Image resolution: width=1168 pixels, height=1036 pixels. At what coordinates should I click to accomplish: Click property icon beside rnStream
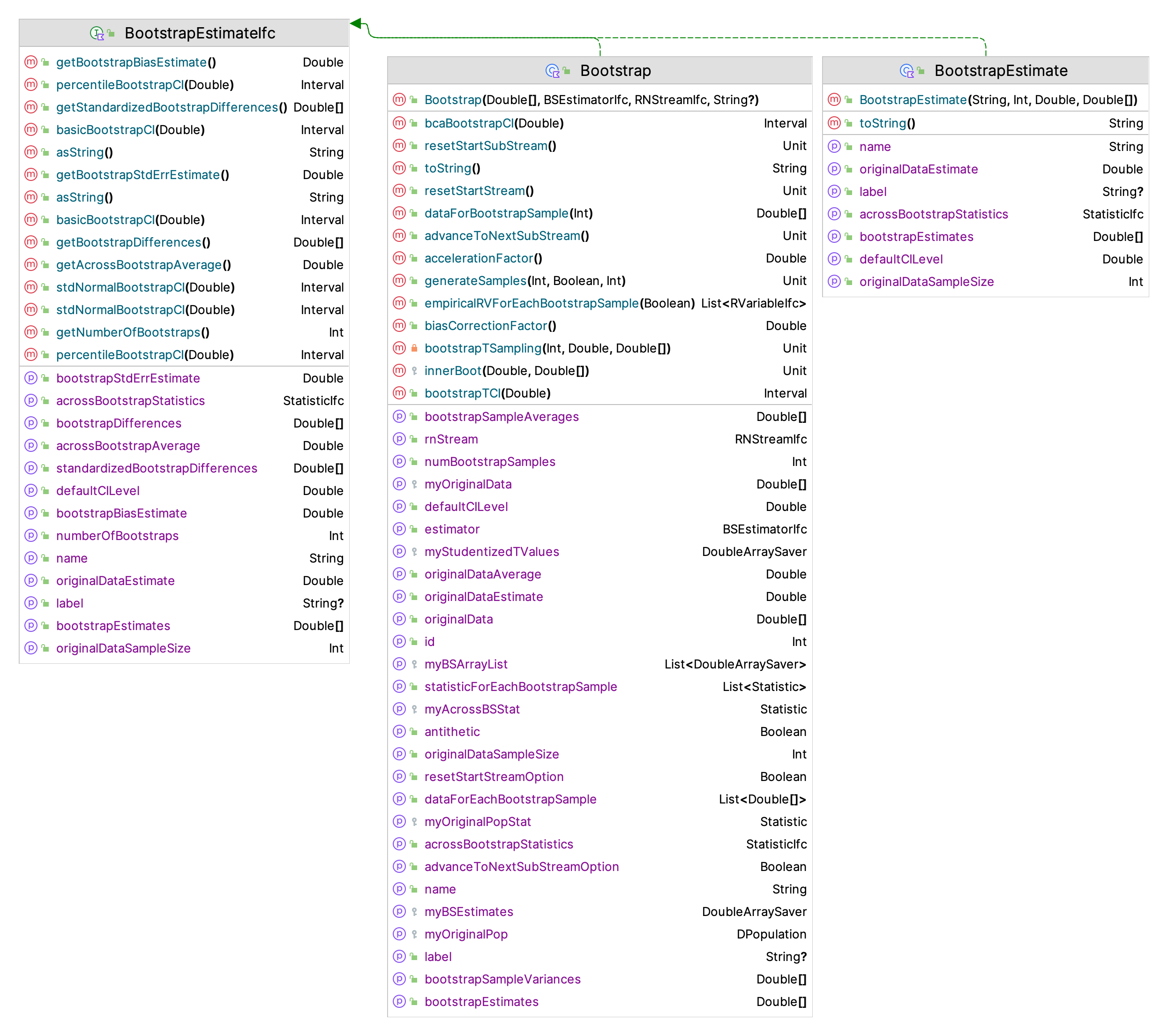[399, 439]
